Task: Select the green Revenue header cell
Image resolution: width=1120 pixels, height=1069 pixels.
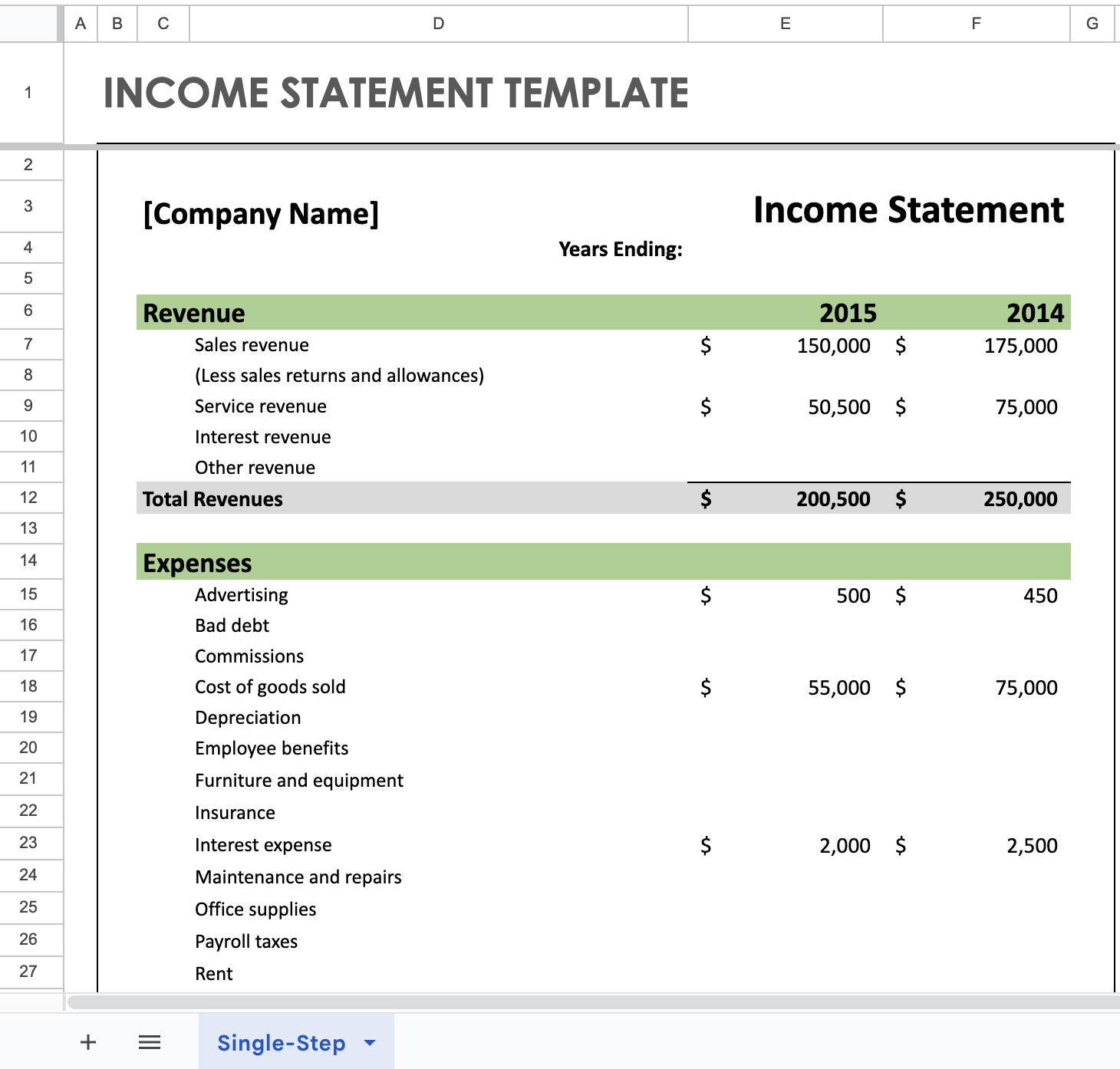Action: 194,313
